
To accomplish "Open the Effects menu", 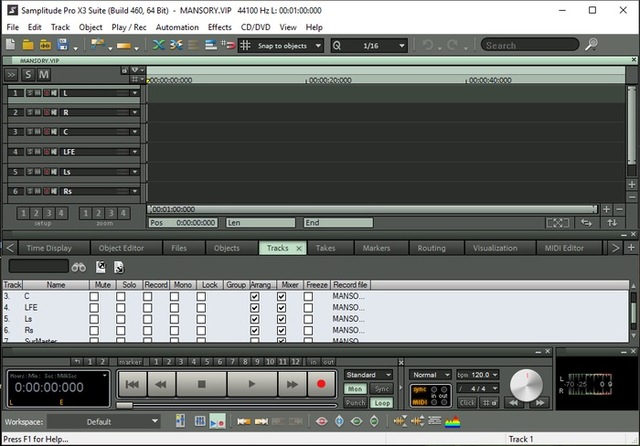I will 219,27.
